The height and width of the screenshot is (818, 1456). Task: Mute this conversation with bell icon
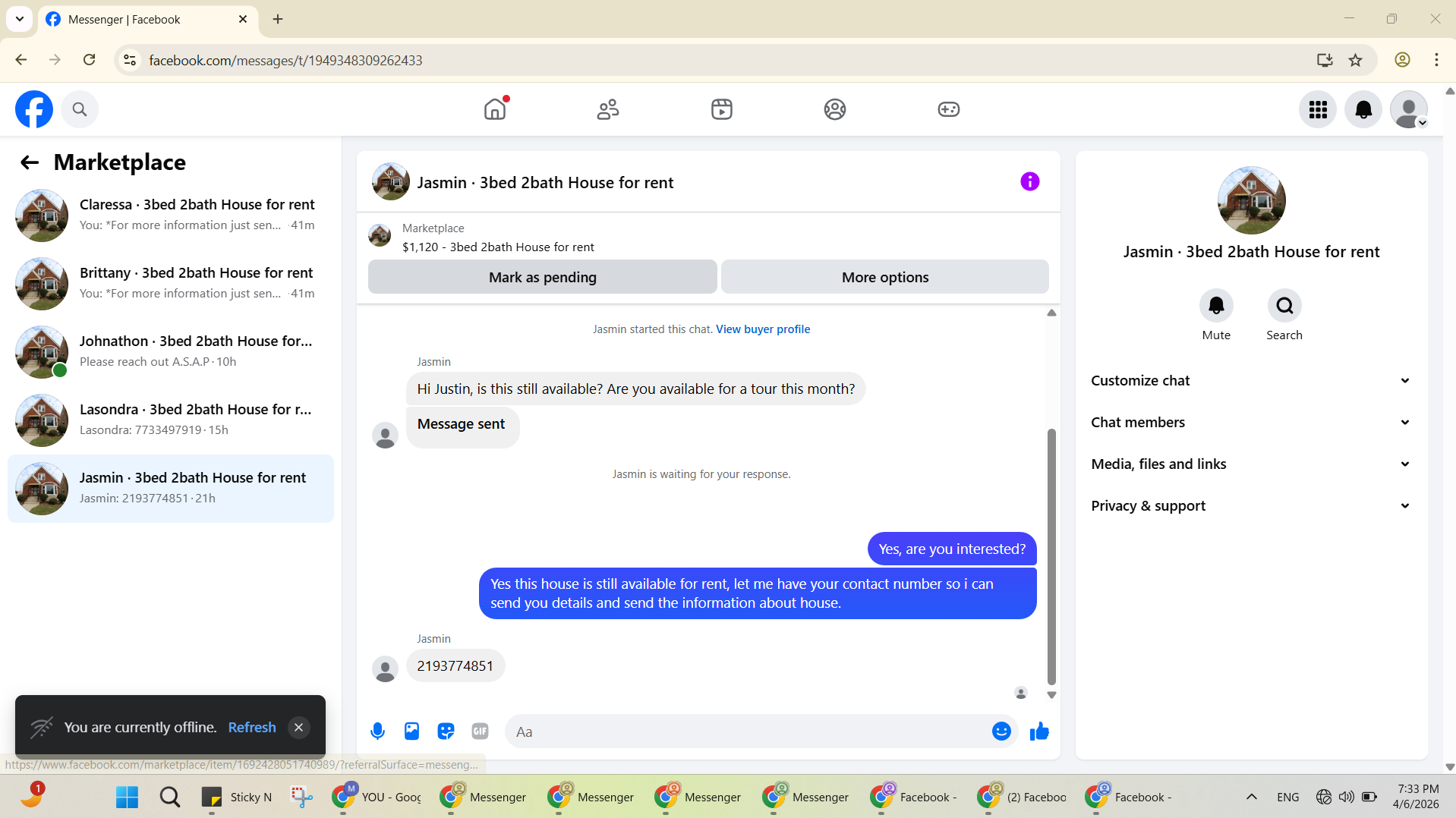1216,306
